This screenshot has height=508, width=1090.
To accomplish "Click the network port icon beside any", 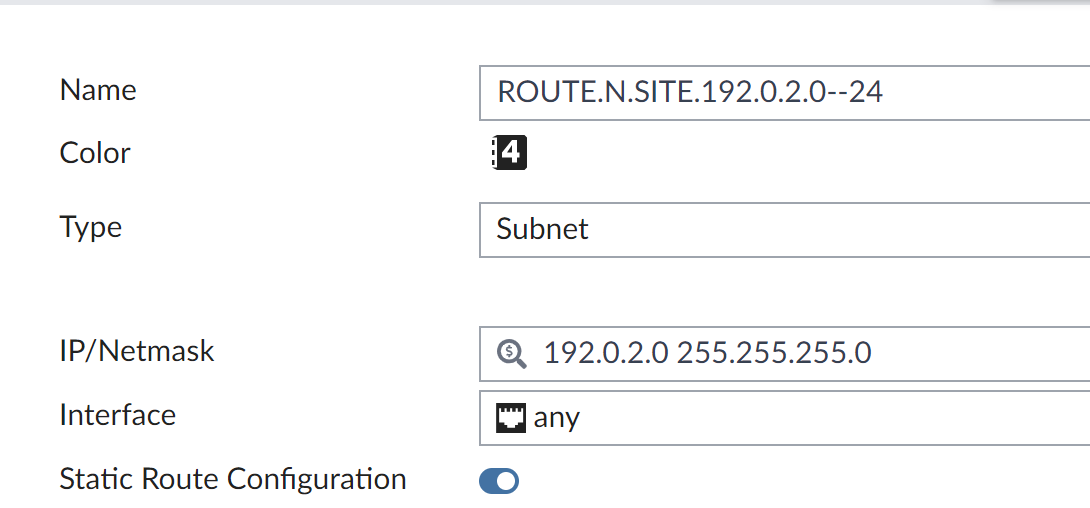I will pos(511,417).
